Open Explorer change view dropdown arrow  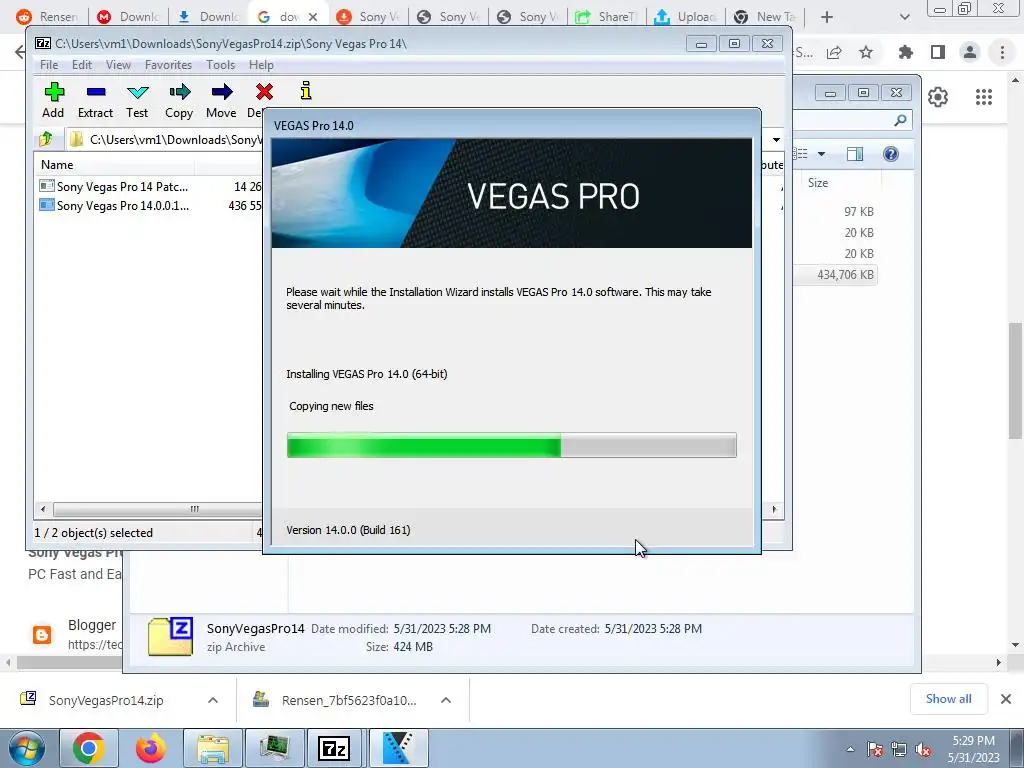pyautogui.click(x=822, y=154)
